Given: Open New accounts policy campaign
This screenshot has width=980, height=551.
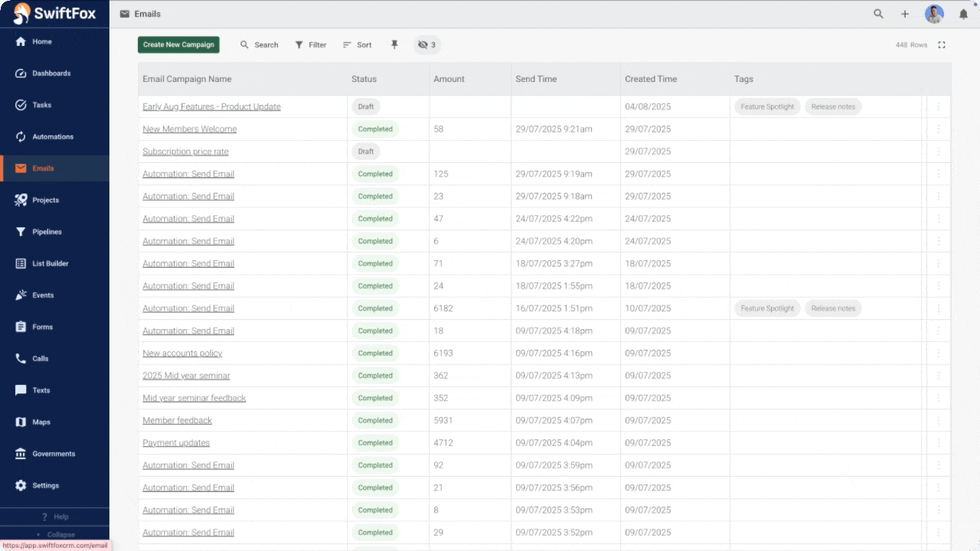Looking at the screenshot, I should point(182,354).
